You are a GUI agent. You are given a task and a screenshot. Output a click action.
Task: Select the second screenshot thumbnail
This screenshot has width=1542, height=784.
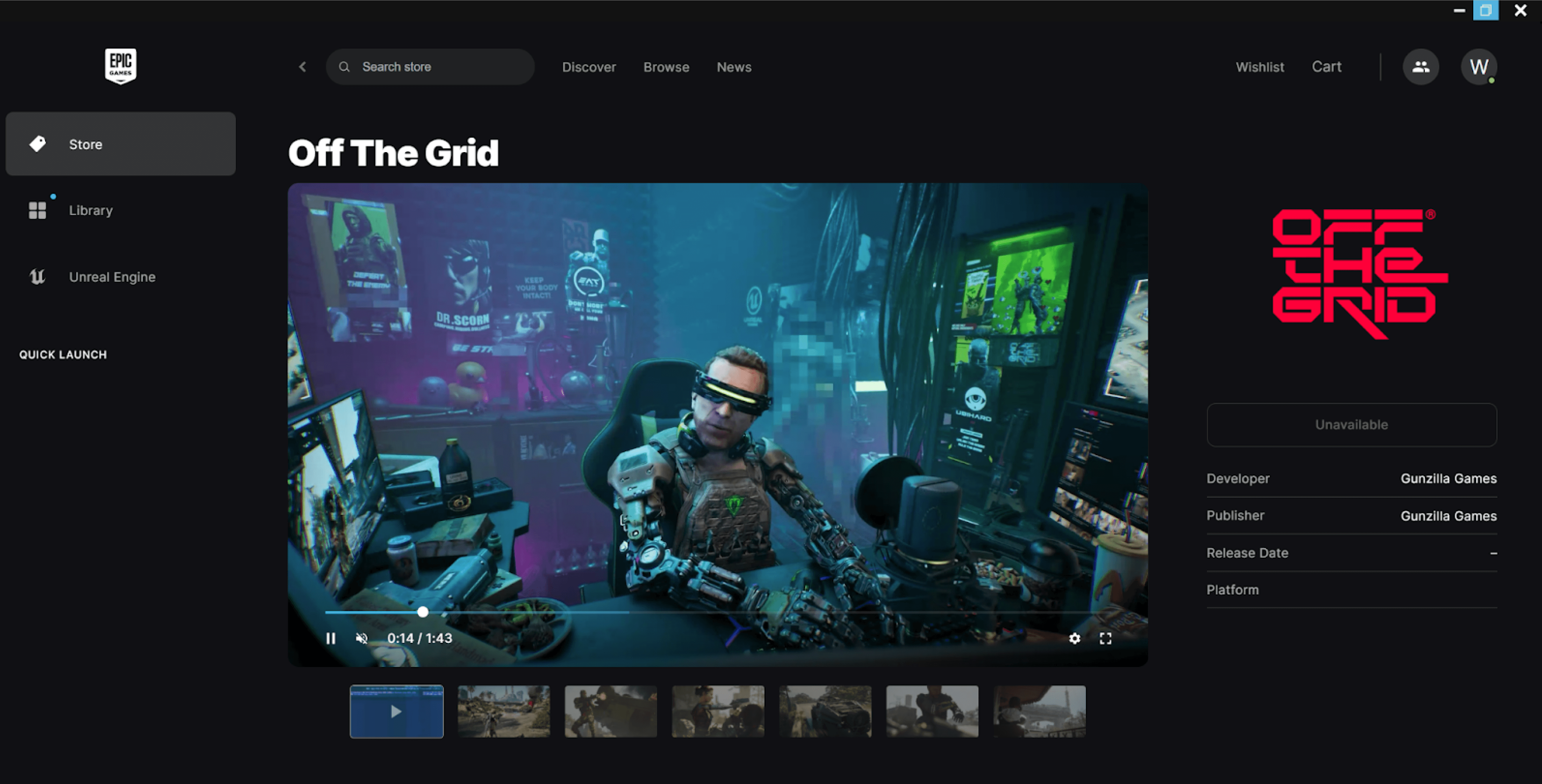tap(503, 711)
